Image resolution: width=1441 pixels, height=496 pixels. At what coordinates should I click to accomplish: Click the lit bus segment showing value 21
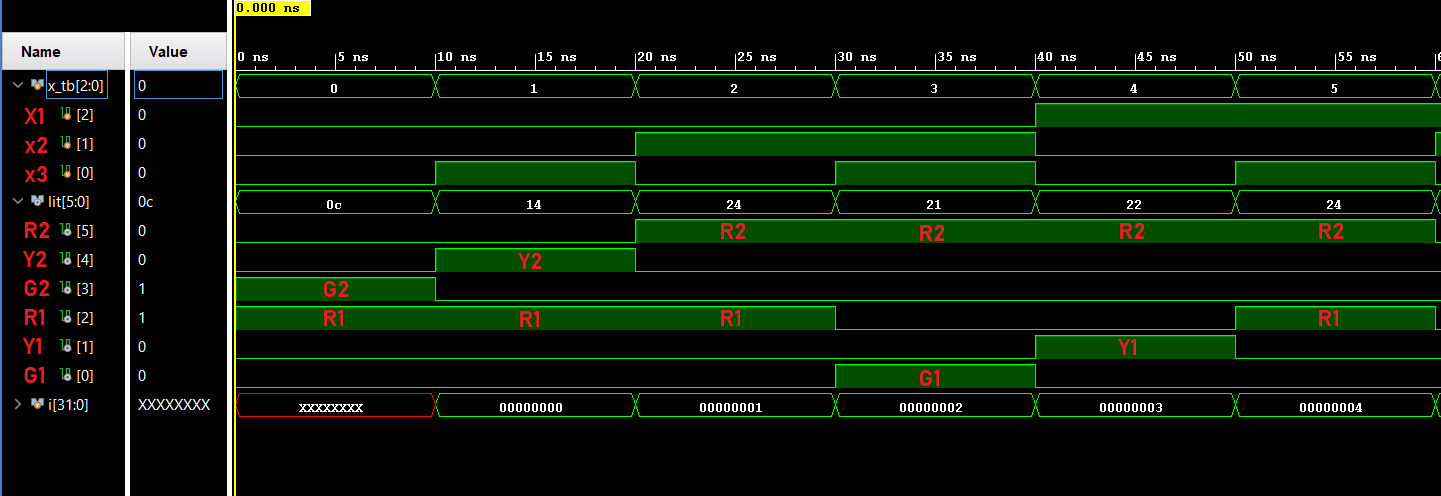[934, 203]
